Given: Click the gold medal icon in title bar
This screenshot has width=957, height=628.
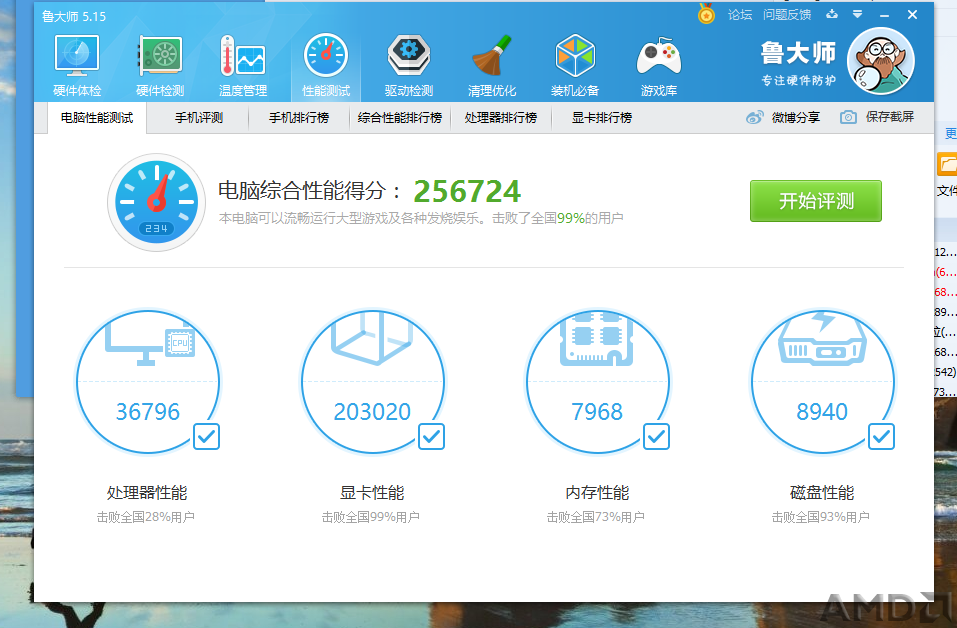Looking at the screenshot, I should click(706, 14).
